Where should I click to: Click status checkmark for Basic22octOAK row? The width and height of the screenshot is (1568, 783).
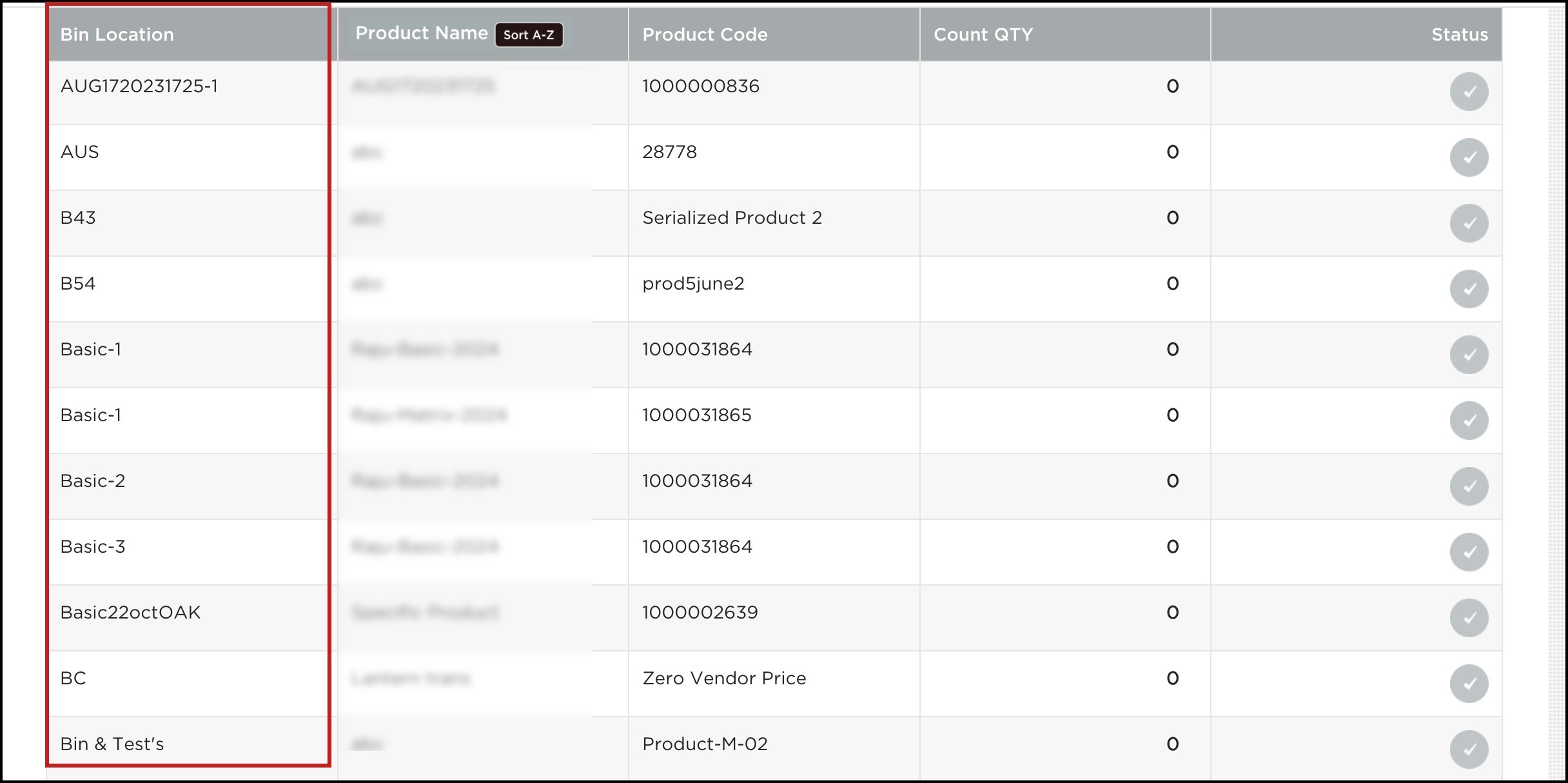coord(1469,618)
